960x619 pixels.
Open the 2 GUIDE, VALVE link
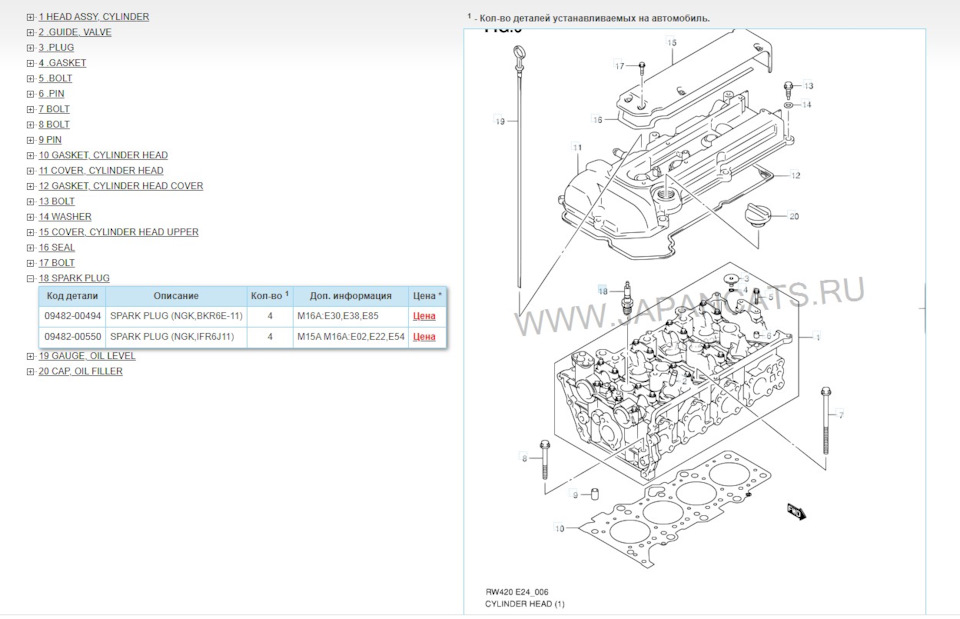[75, 32]
